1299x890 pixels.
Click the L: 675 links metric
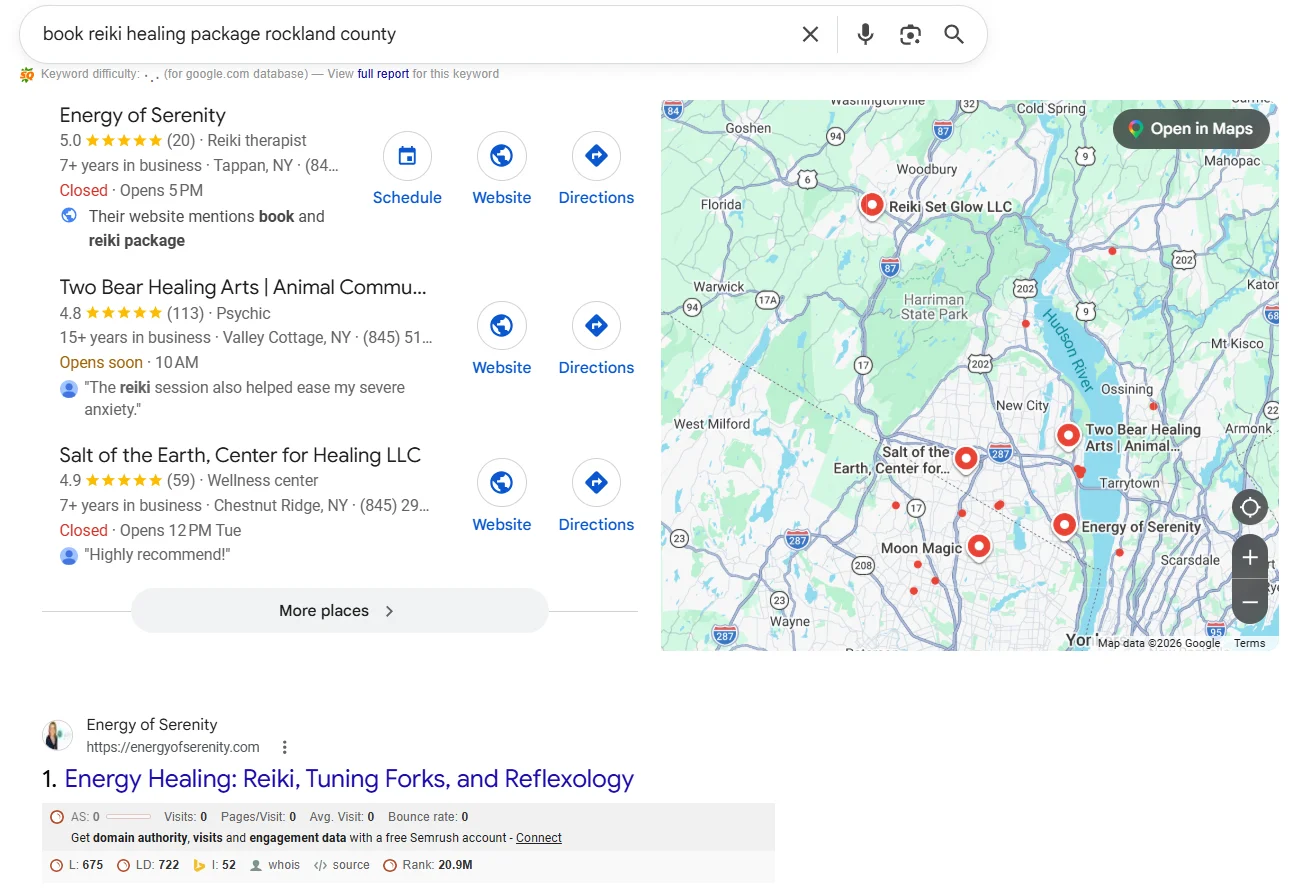(x=77, y=865)
